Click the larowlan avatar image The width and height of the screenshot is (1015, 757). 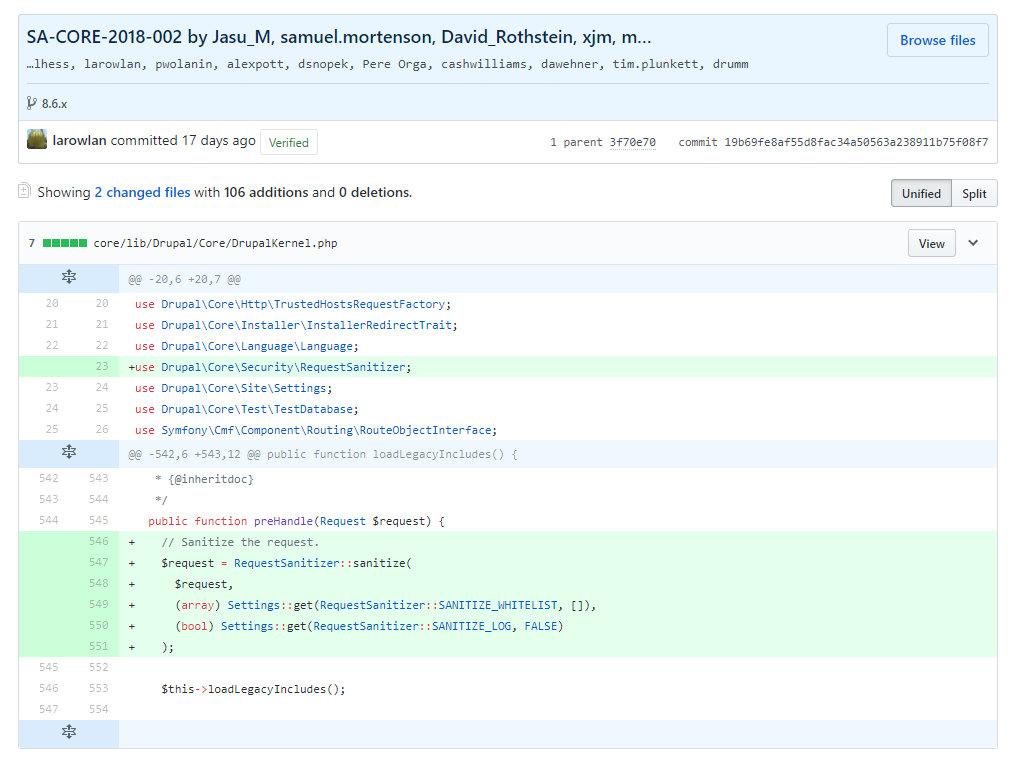point(37,141)
